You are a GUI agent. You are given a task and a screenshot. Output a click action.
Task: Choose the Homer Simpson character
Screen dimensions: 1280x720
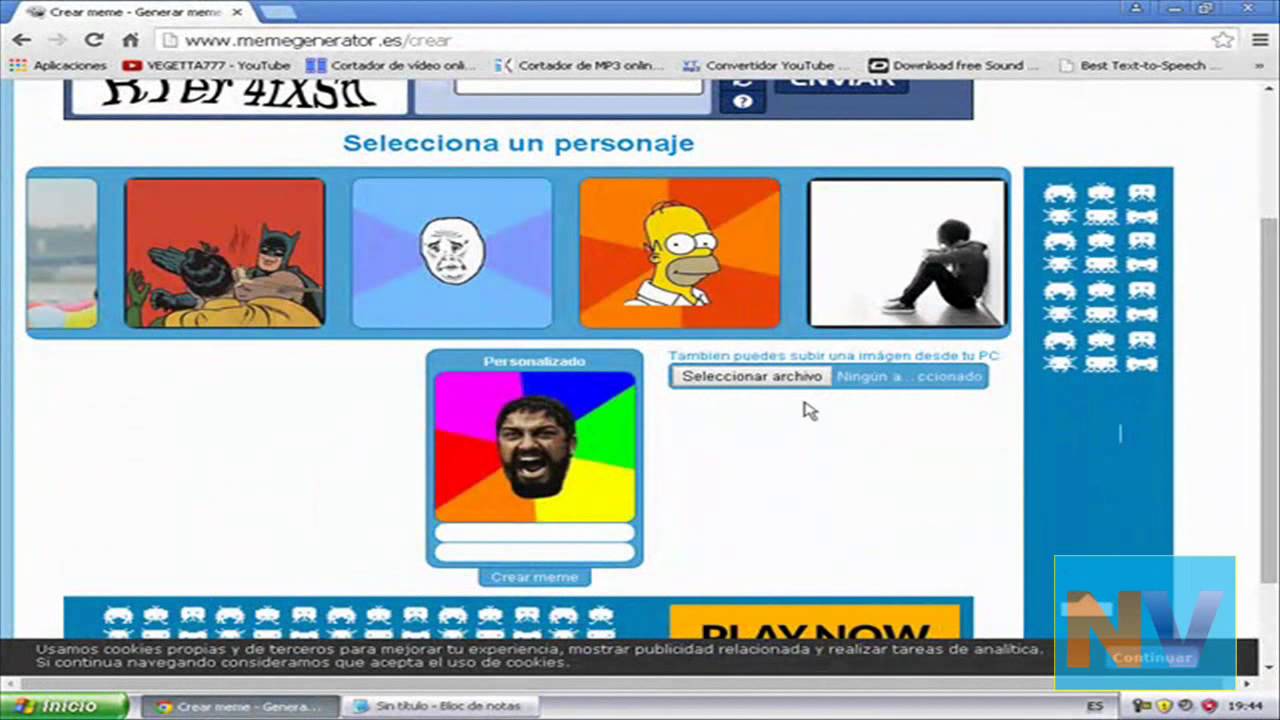(680, 253)
